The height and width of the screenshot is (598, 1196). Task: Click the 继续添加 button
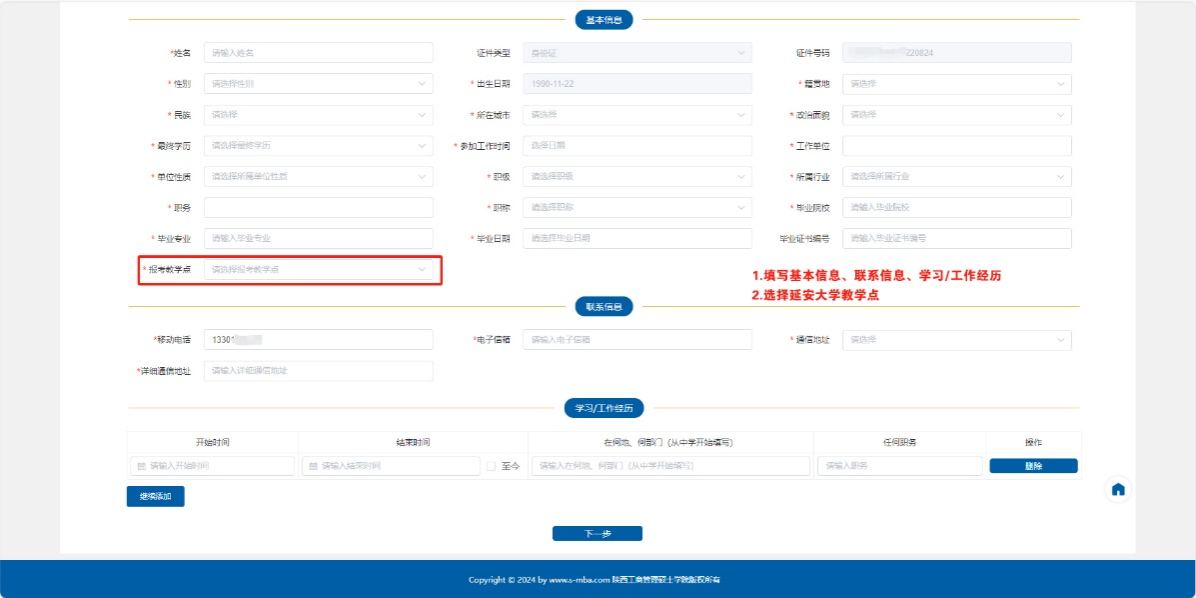(155, 496)
